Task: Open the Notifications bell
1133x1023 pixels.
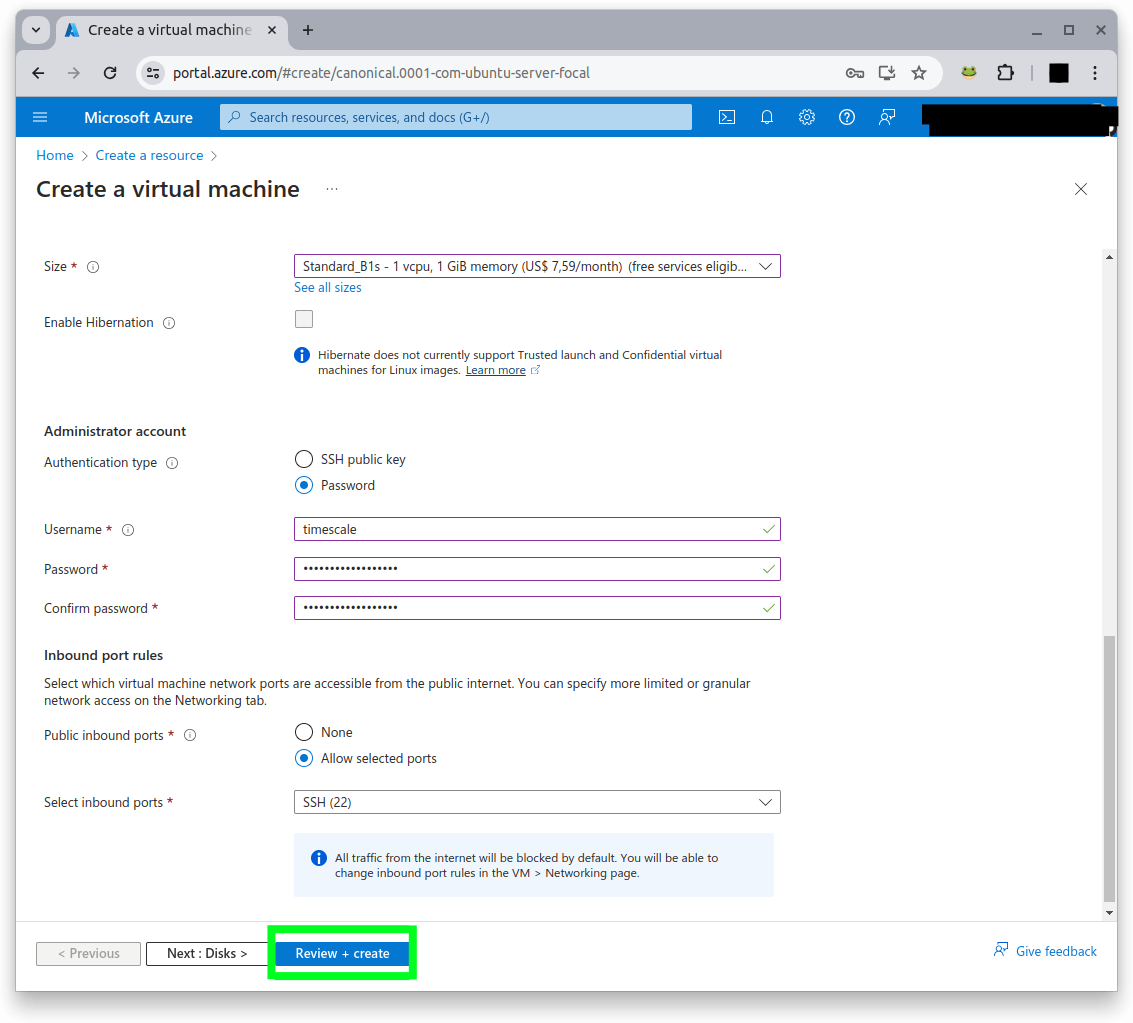Action: coord(767,117)
